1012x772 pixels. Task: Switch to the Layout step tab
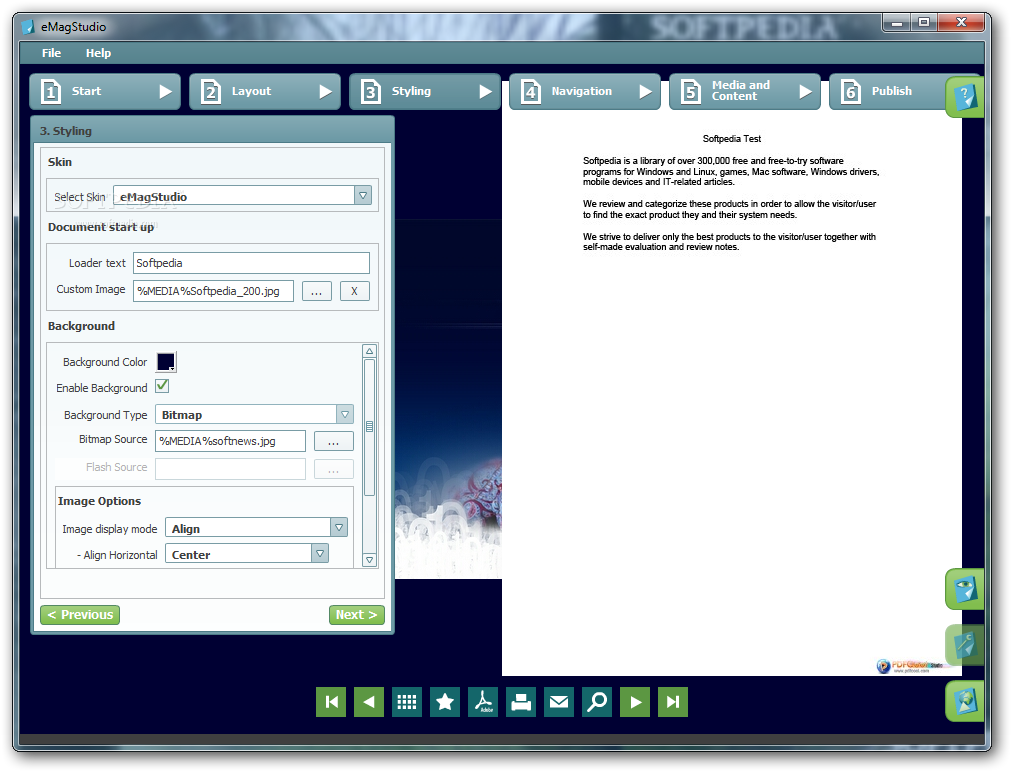[x=265, y=92]
